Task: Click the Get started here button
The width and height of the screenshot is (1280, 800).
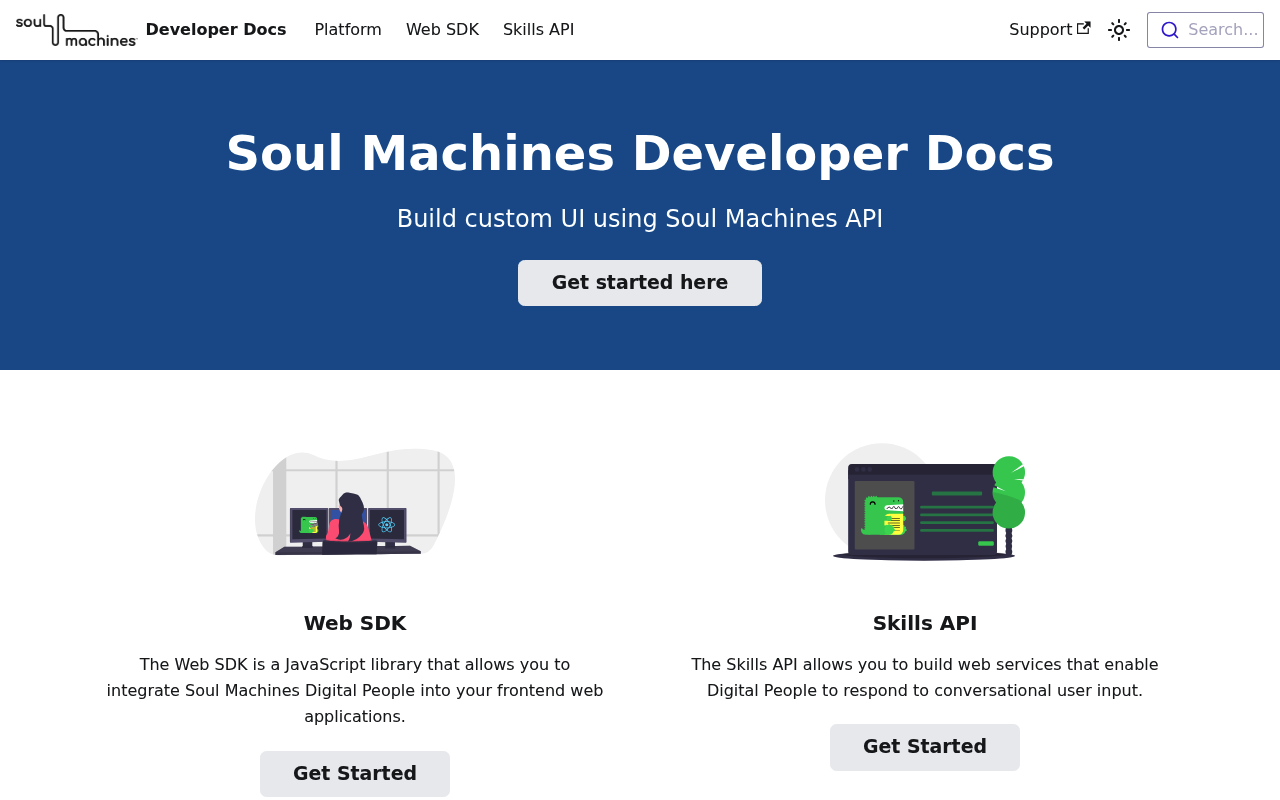Action: (640, 283)
